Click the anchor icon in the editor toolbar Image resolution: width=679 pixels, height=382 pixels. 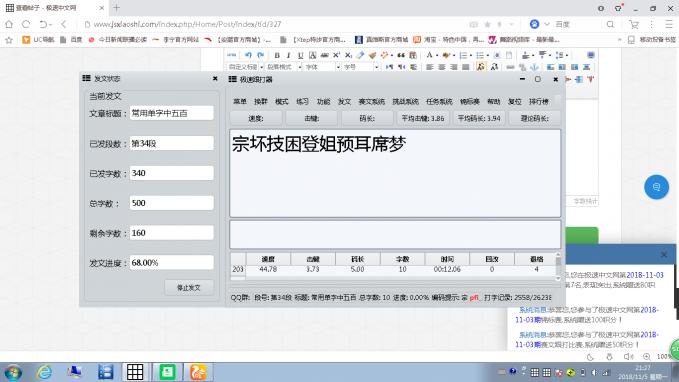[x=534, y=67]
